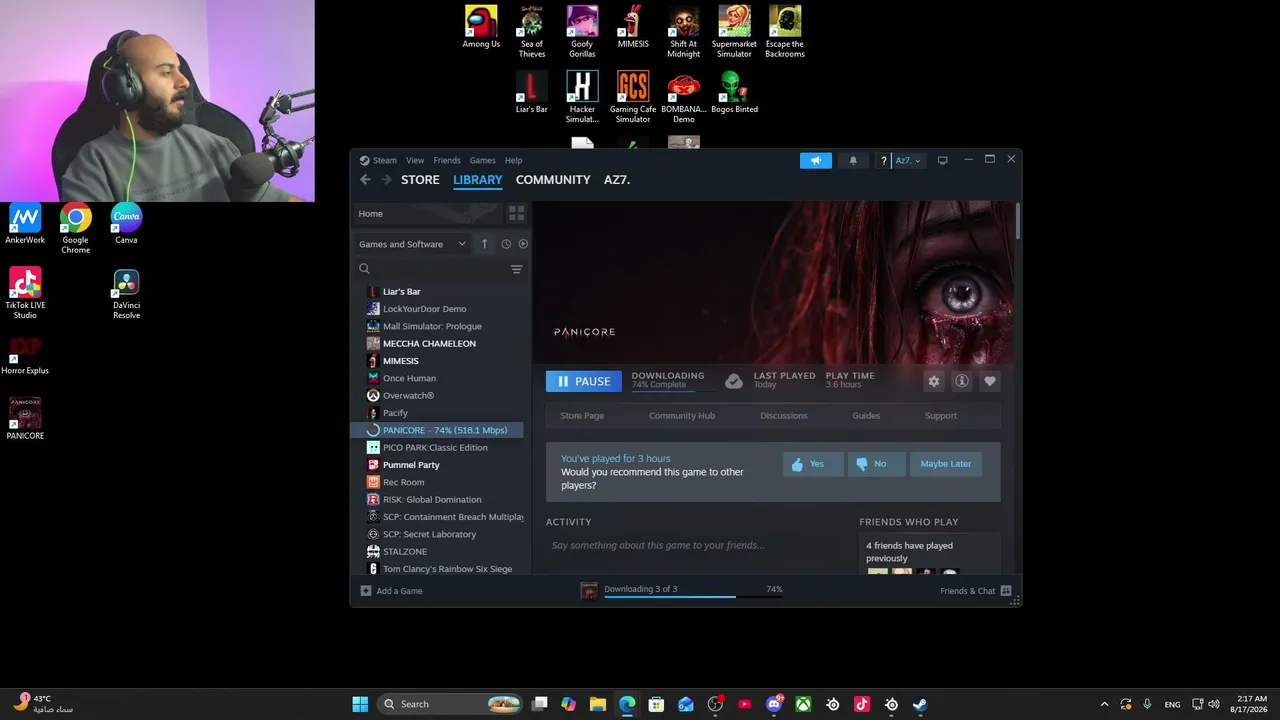Open PANICORE Store Page link
The height and width of the screenshot is (720, 1280).
(582, 416)
